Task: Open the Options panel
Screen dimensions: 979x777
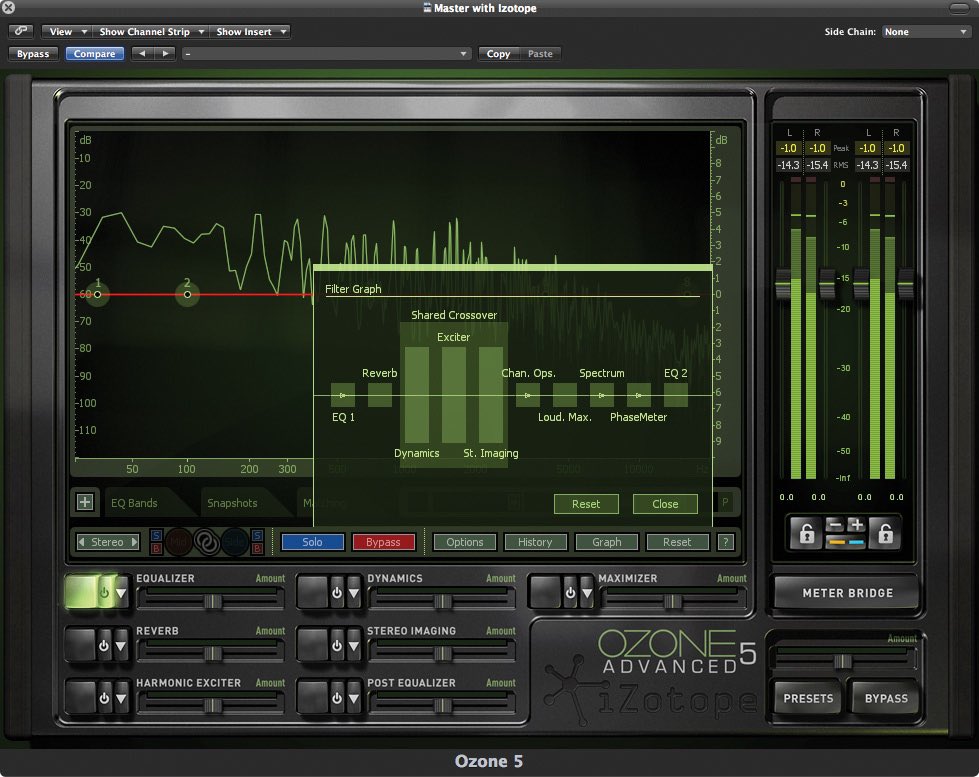Action: 465,542
